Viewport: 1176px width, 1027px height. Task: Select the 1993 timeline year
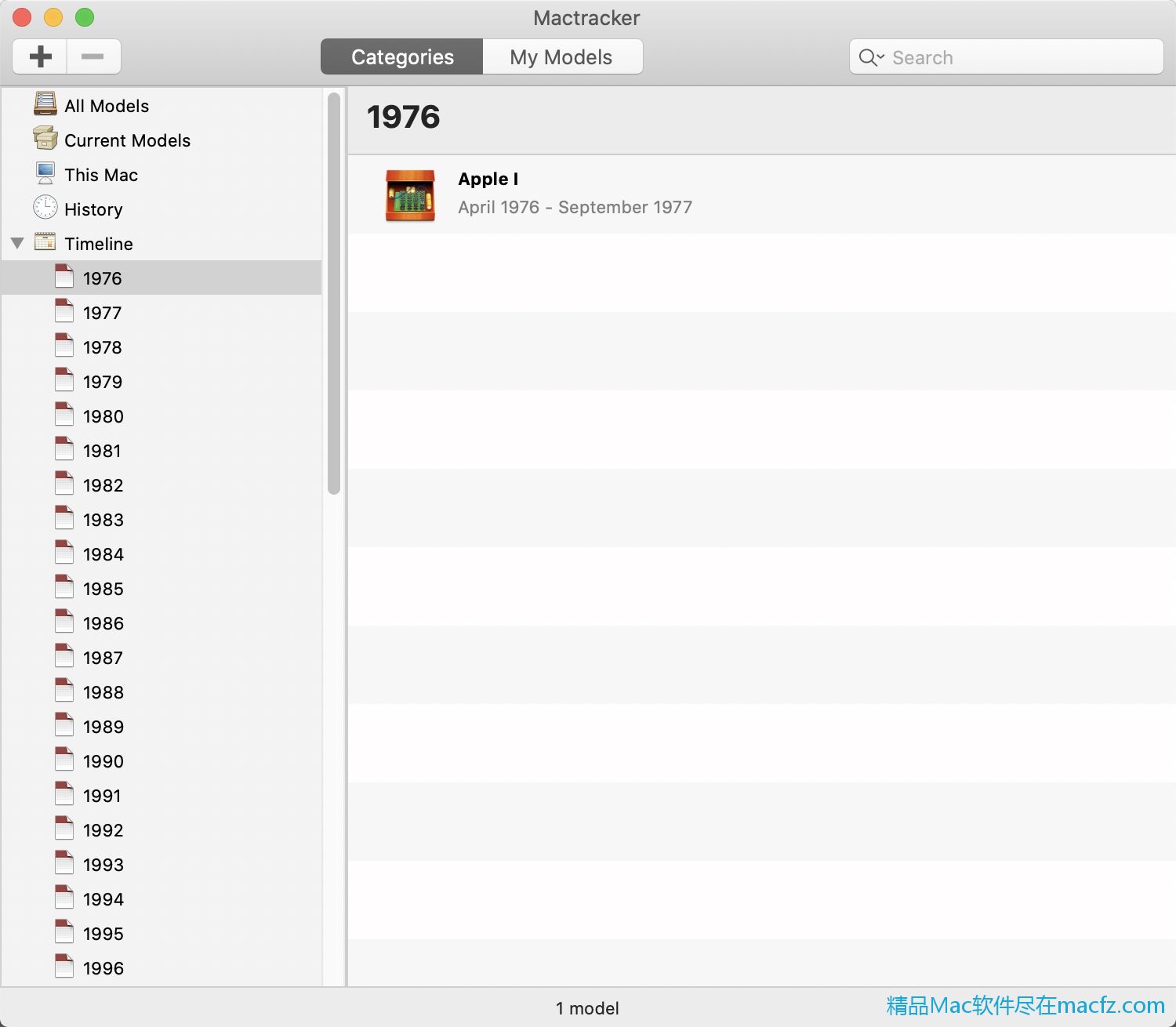click(103, 865)
